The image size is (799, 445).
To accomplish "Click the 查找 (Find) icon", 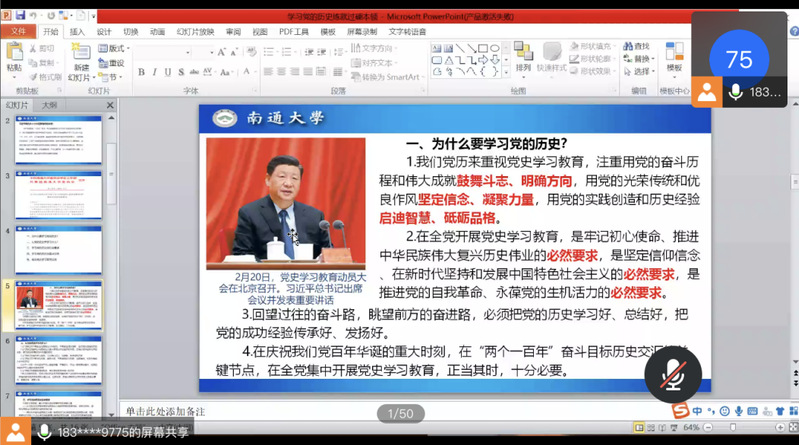I will click(x=636, y=46).
